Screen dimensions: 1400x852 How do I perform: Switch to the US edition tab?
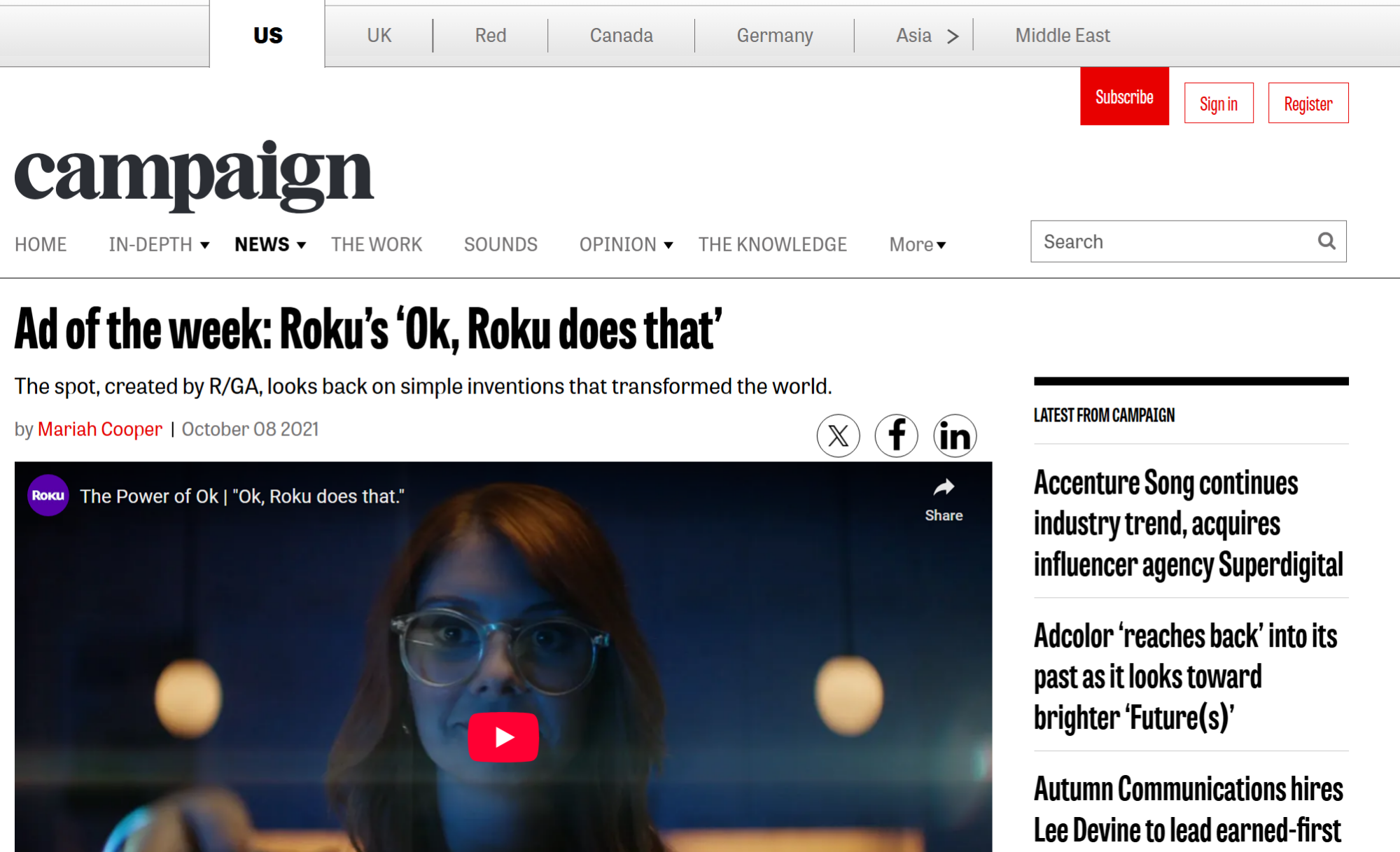(x=267, y=35)
